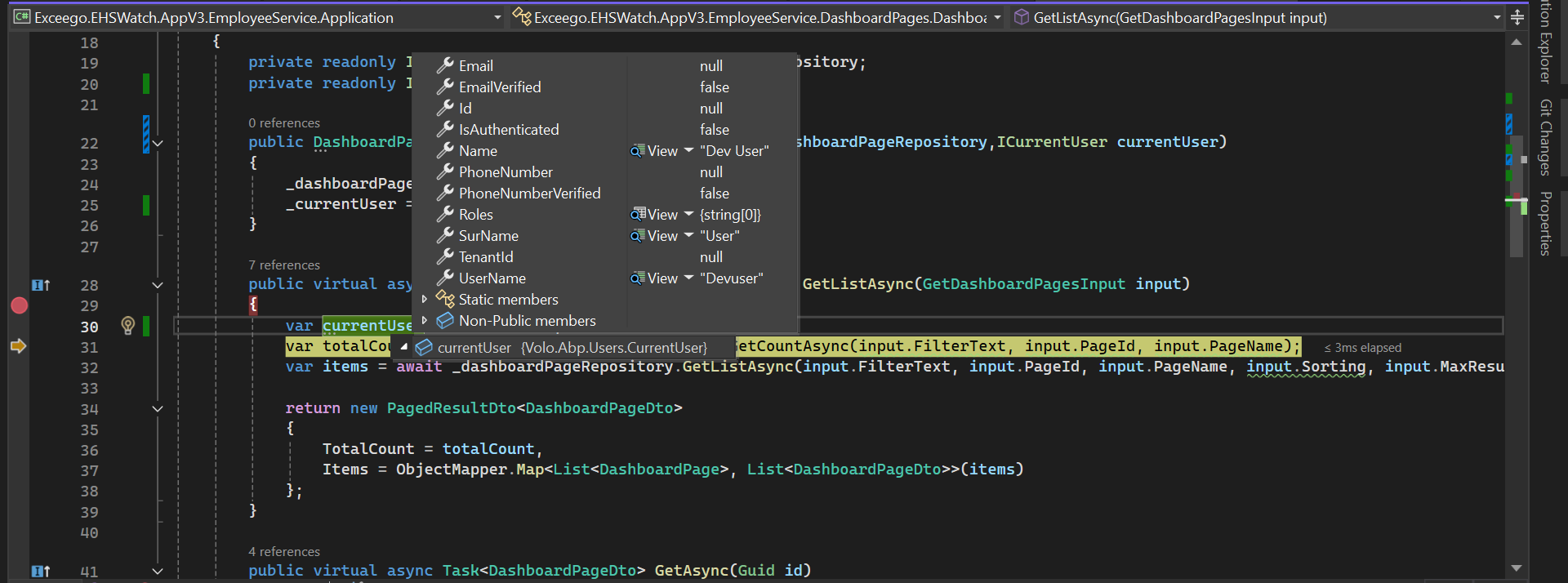Screen dimensions: 1568x583
Task: Click the red breakpoint on line 29
Action: pos(20,305)
